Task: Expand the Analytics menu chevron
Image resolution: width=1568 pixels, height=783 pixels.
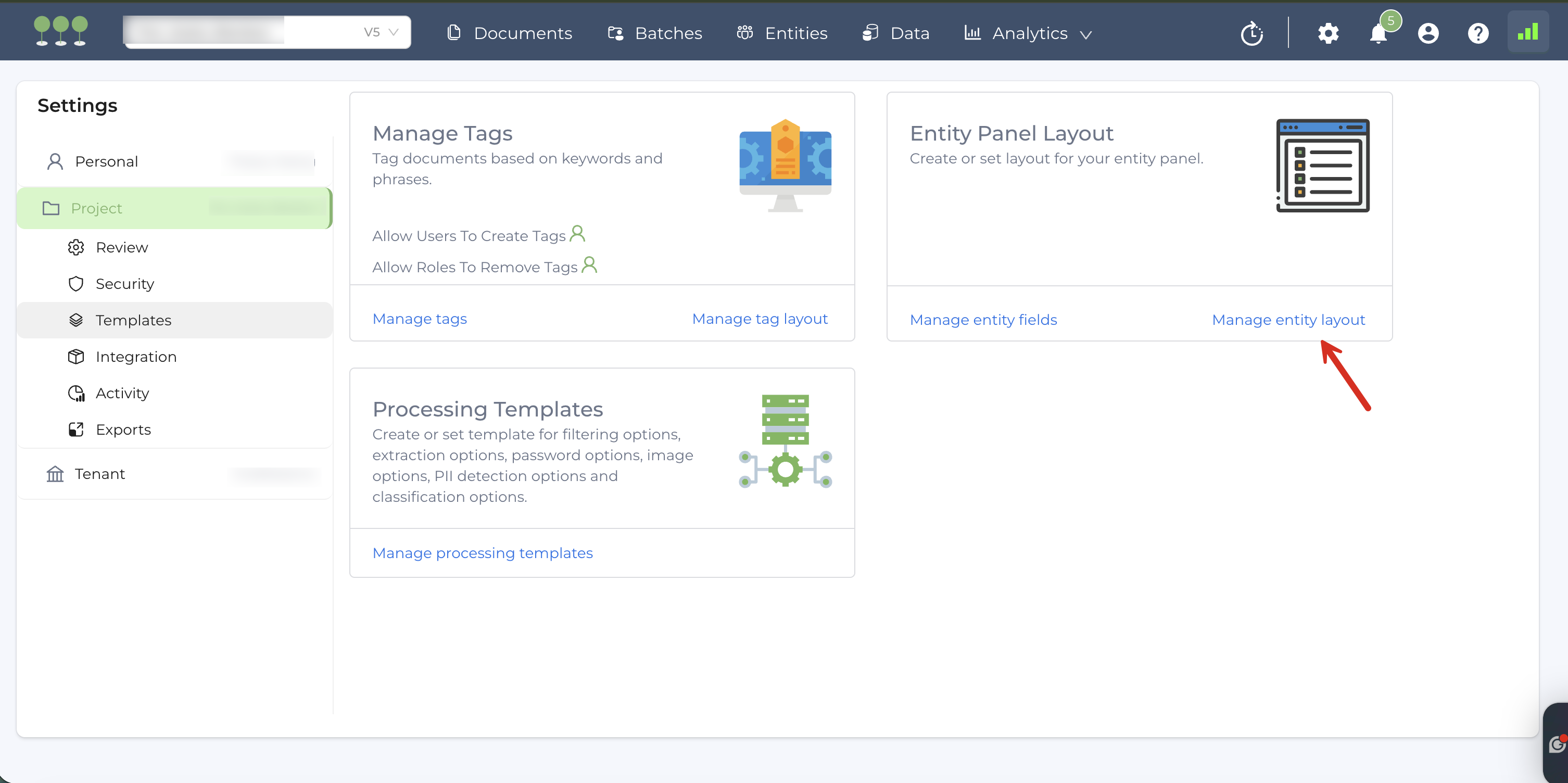Action: coord(1085,35)
